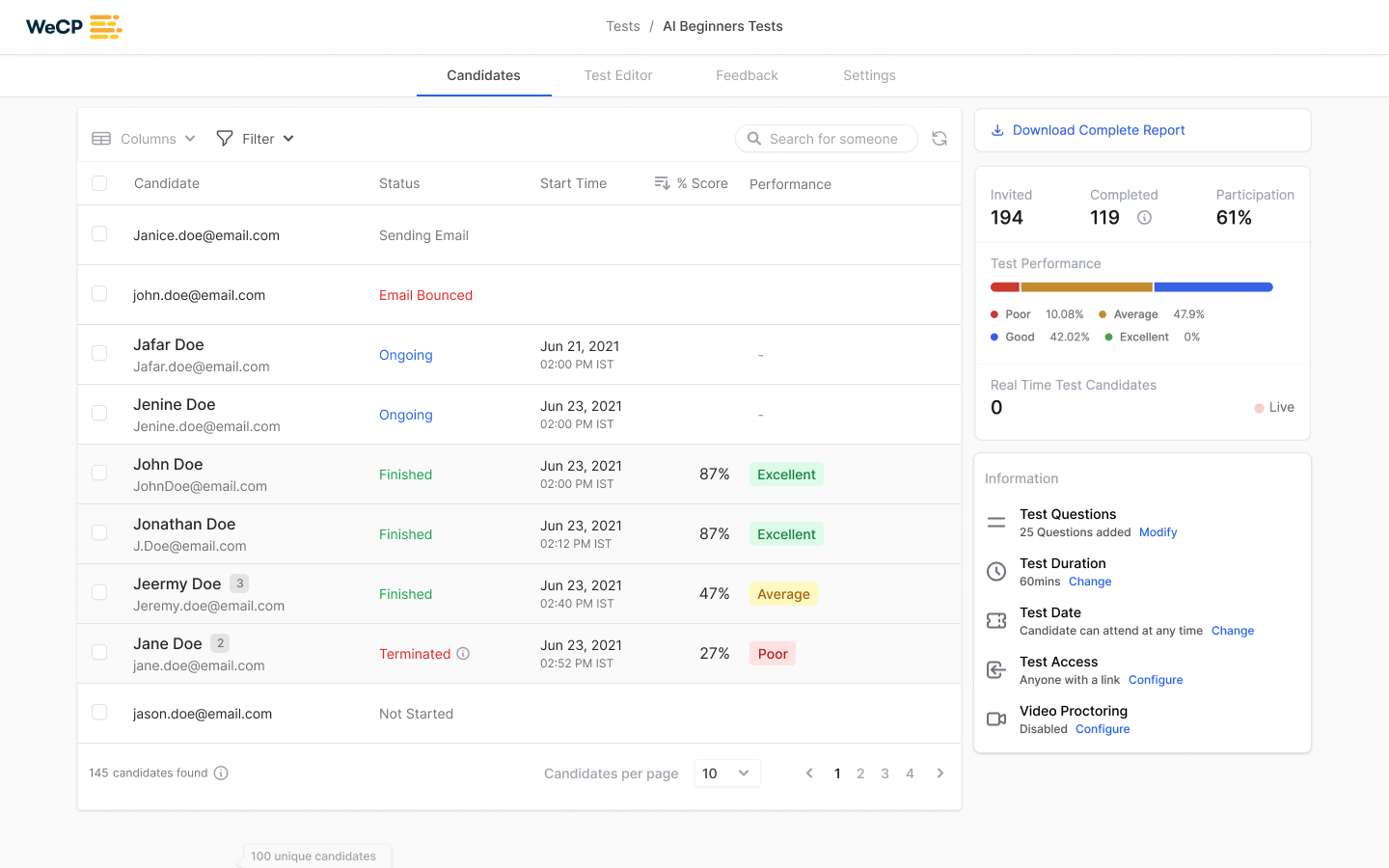The width and height of the screenshot is (1389, 868).
Task: Switch to the Test Editor tab
Action: (618, 75)
